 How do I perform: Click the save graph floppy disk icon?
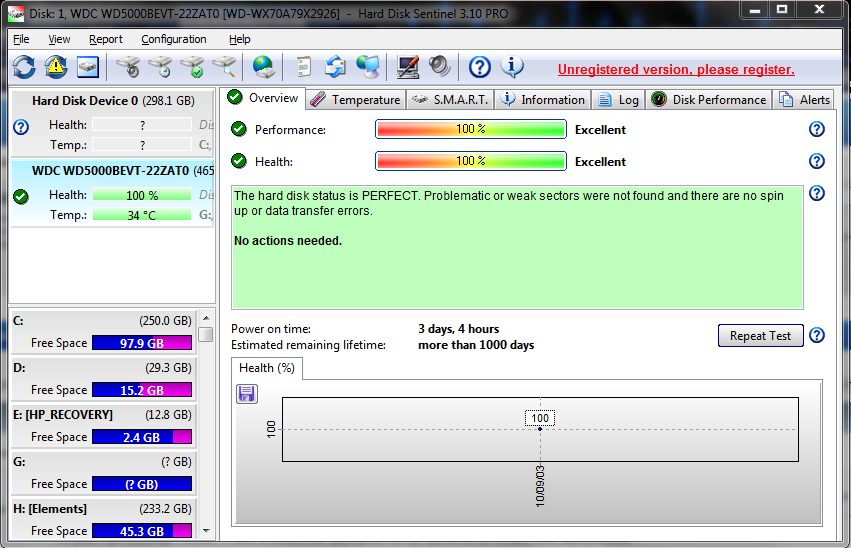click(x=247, y=393)
